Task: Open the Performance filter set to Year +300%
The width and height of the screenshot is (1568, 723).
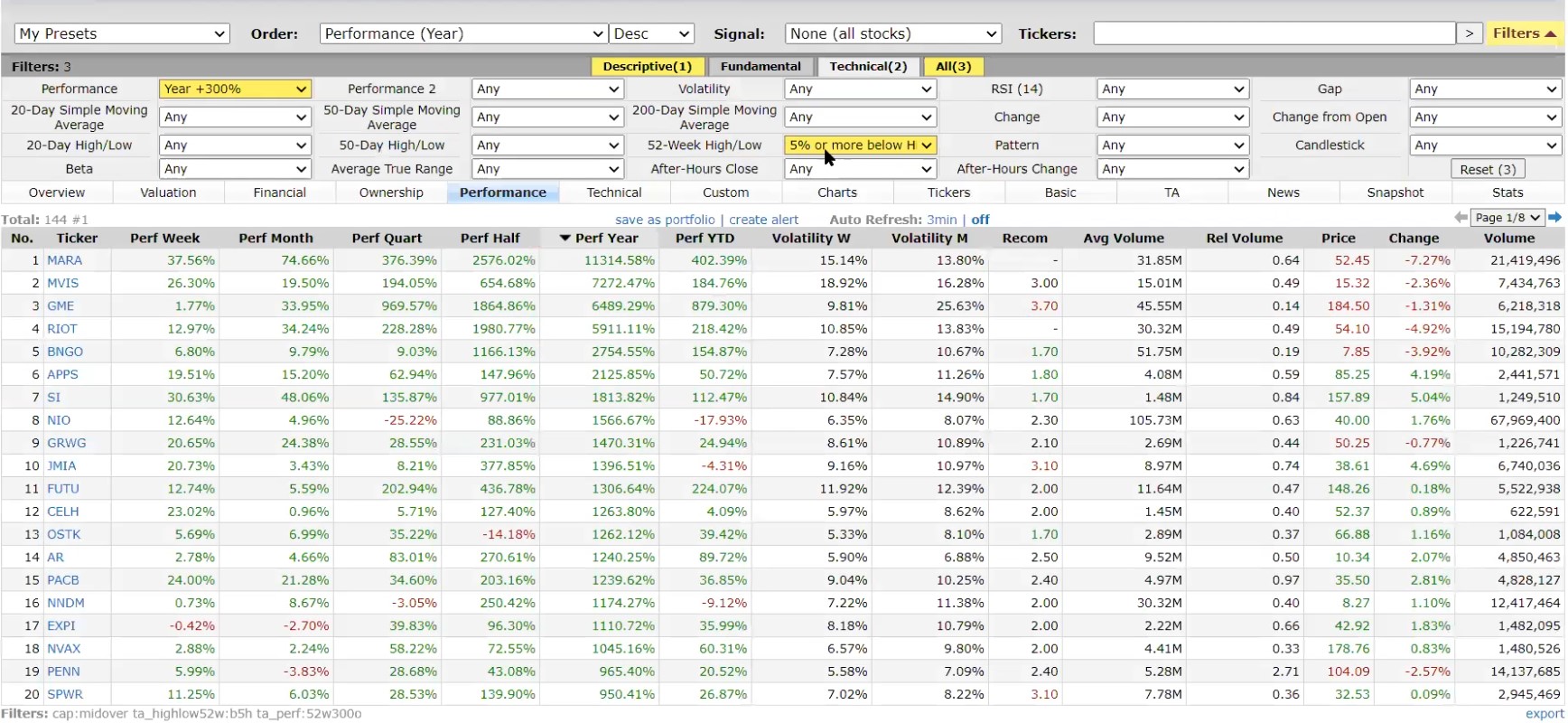Action: tap(235, 89)
